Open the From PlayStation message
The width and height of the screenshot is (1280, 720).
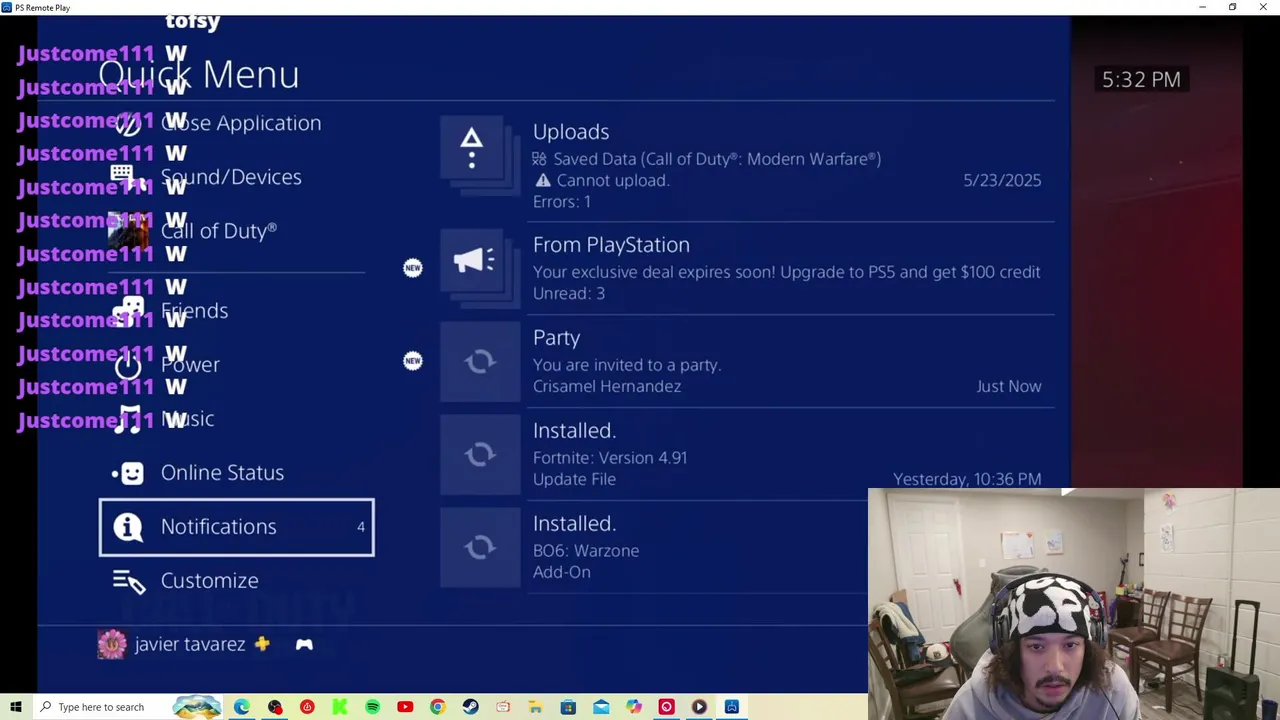(747, 268)
